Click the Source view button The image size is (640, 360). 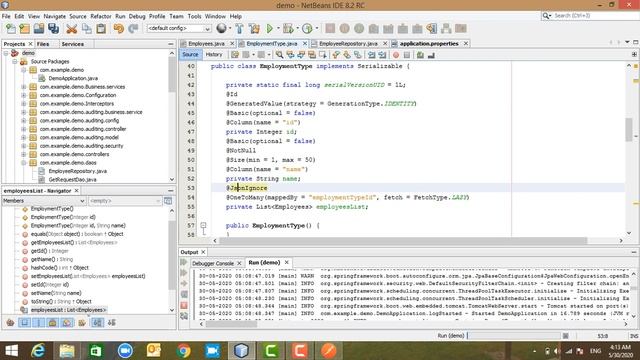point(190,54)
